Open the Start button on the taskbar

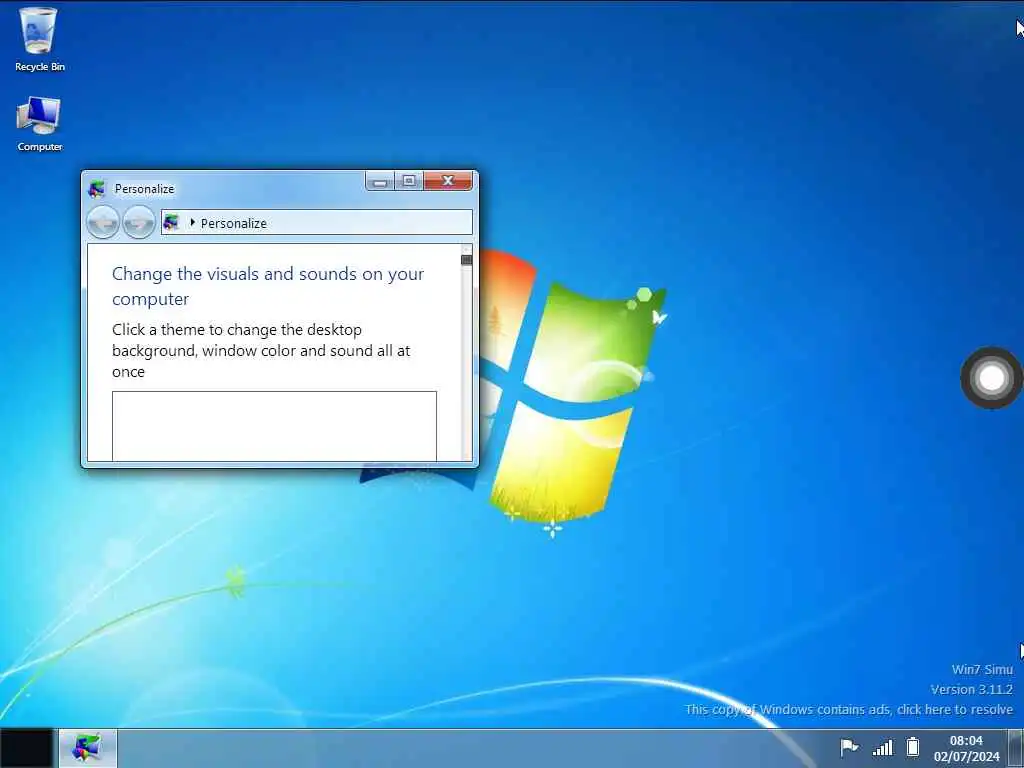(26, 748)
